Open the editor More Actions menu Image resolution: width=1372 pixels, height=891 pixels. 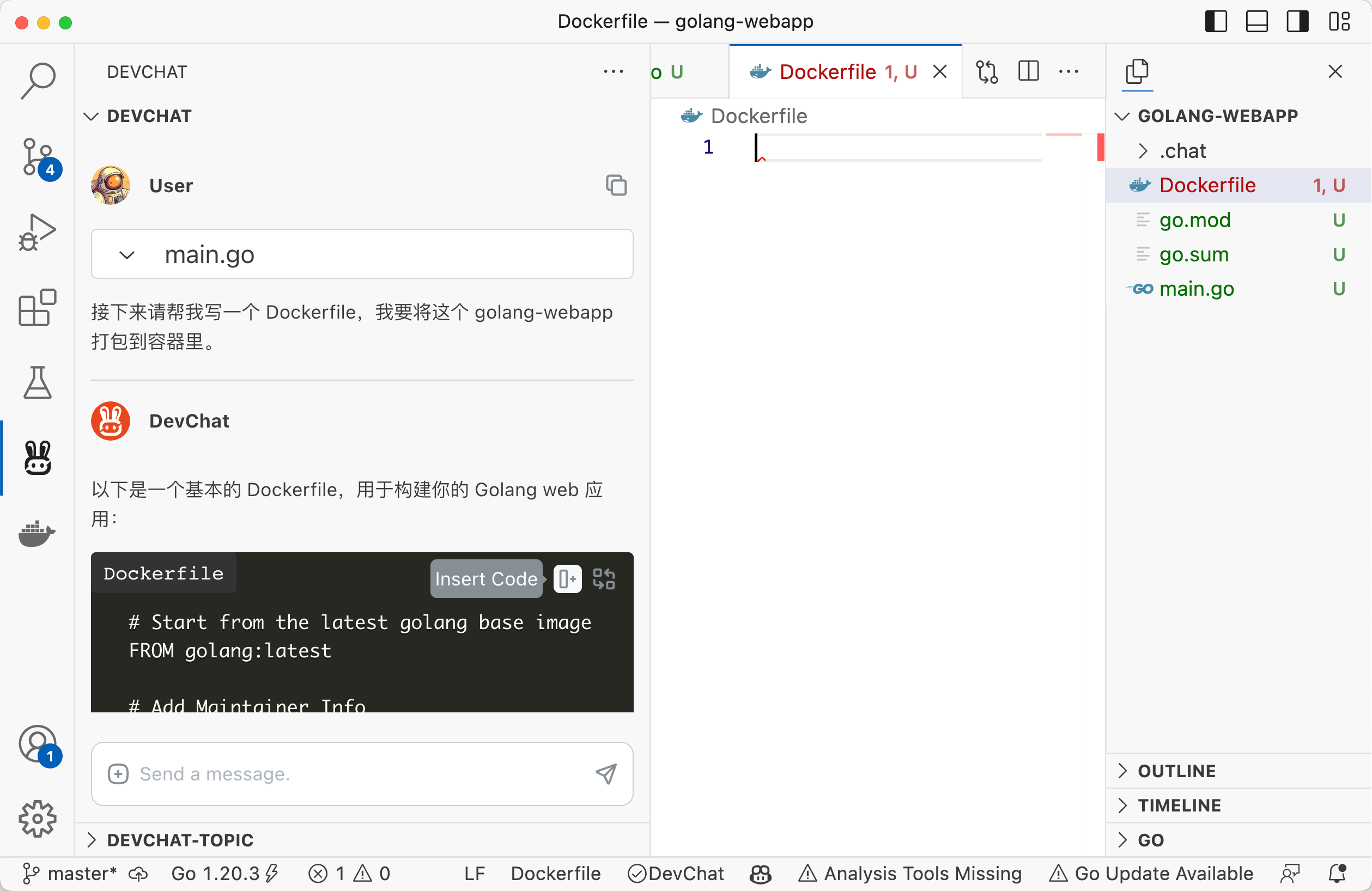1070,71
